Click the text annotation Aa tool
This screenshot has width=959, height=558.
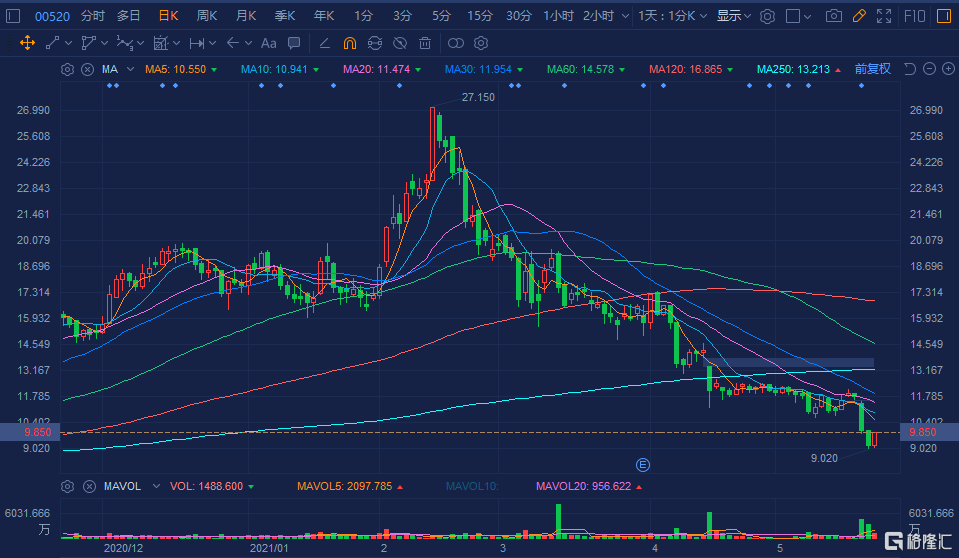click(268, 43)
